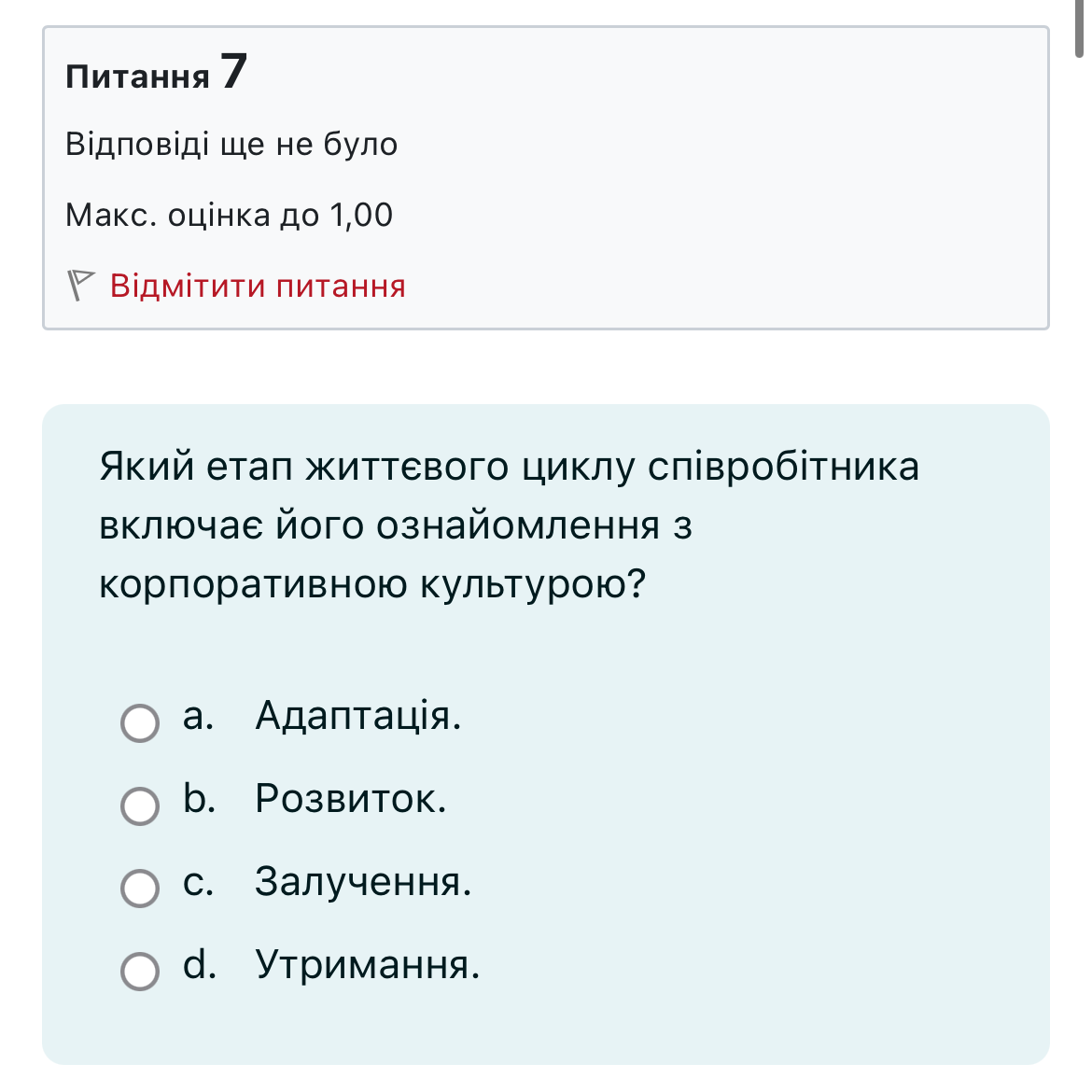The height and width of the screenshot is (1092, 1092).
Task: Click the Макс. оцінка до 1,00 text
Action: [230, 216]
